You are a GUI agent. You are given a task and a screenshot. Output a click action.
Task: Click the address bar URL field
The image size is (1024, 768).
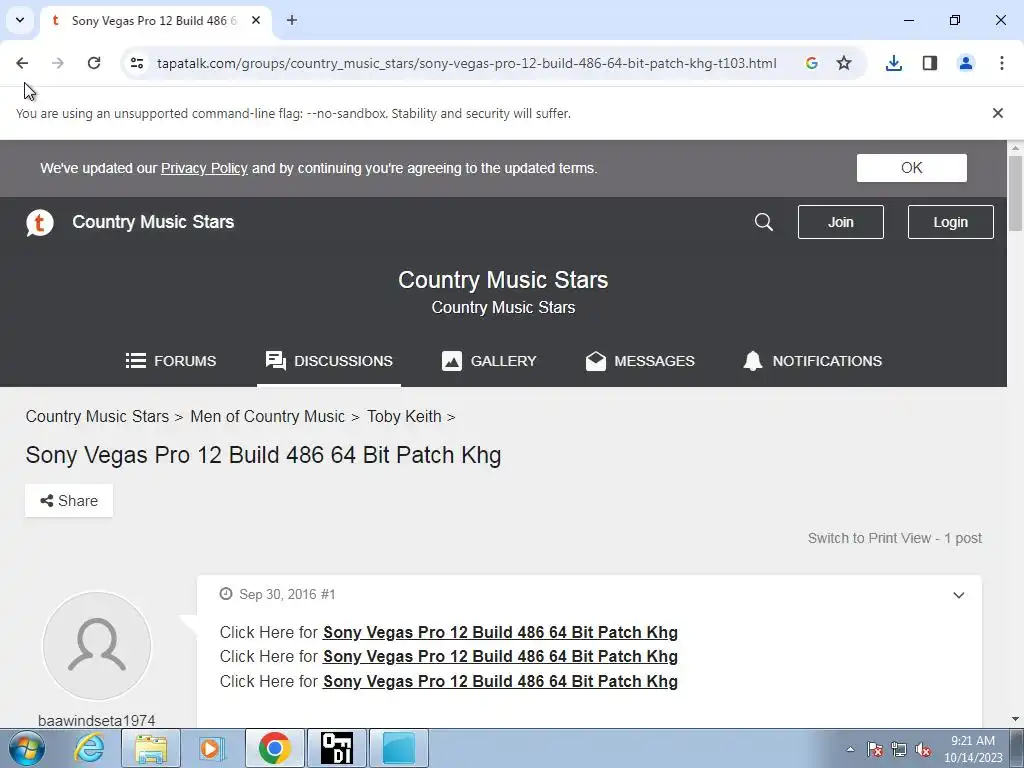click(x=466, y=63)
